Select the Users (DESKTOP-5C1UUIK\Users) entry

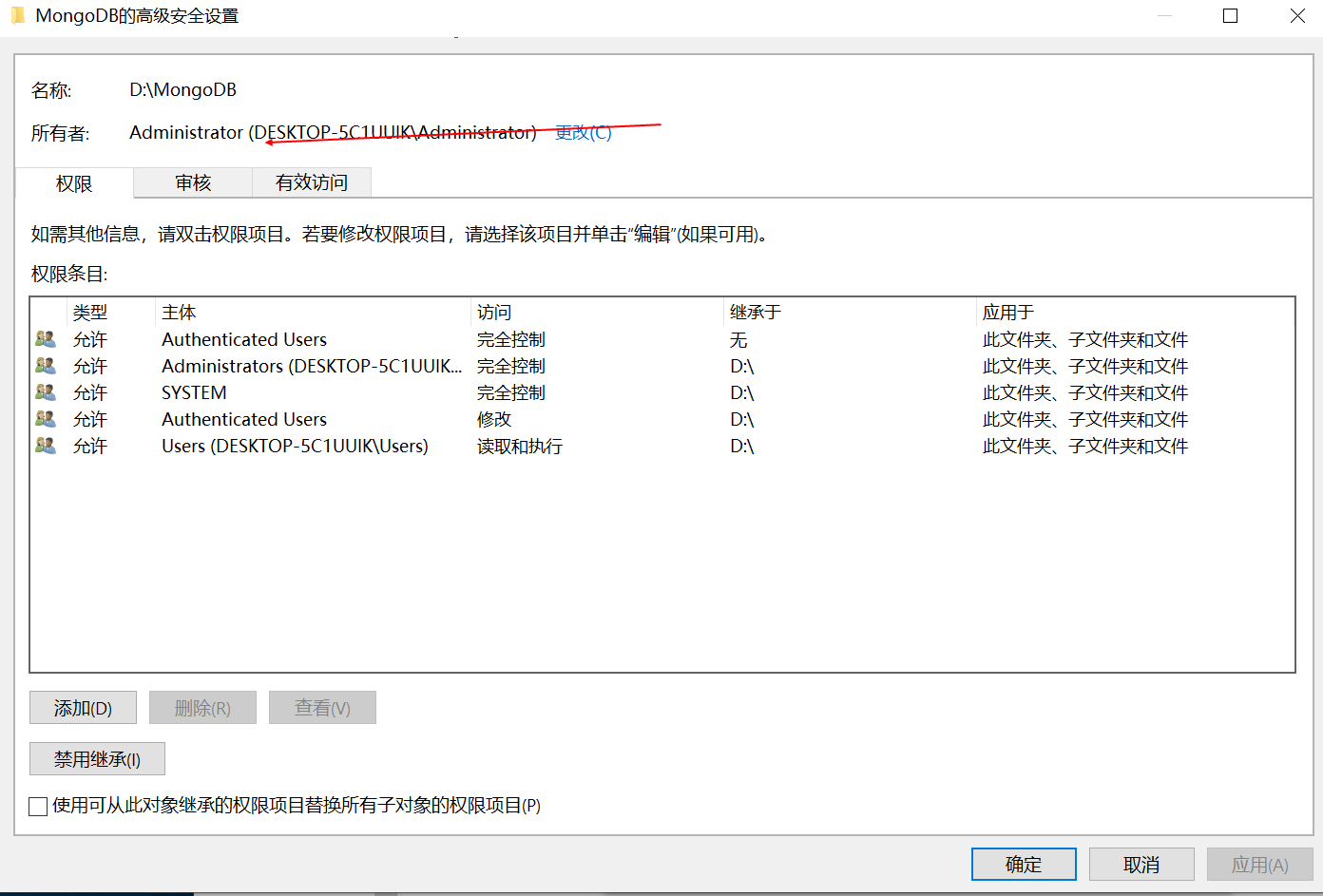(x=662, y=446)
